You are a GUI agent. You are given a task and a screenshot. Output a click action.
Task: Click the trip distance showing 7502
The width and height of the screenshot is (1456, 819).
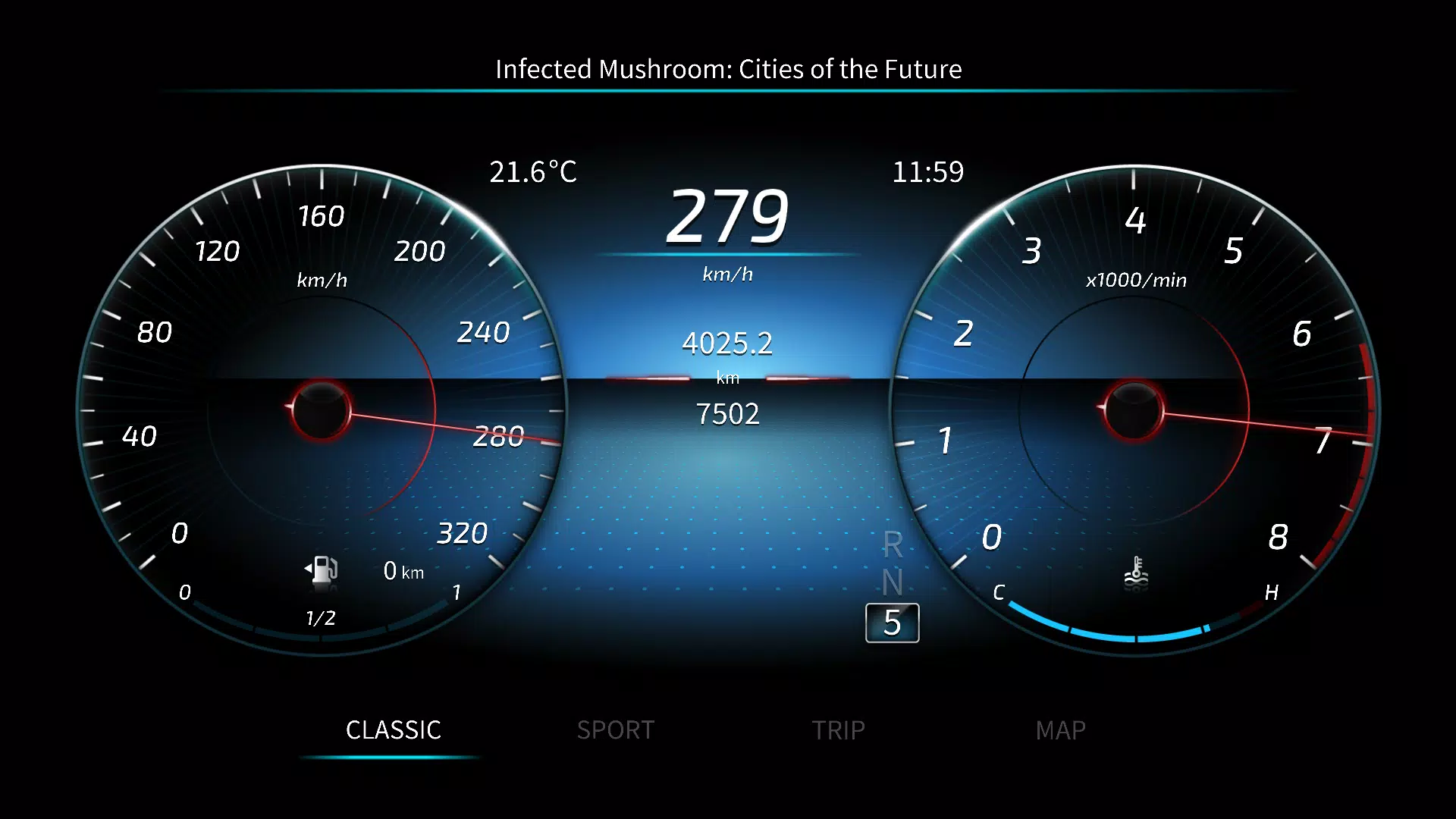[x=727, y=414]
